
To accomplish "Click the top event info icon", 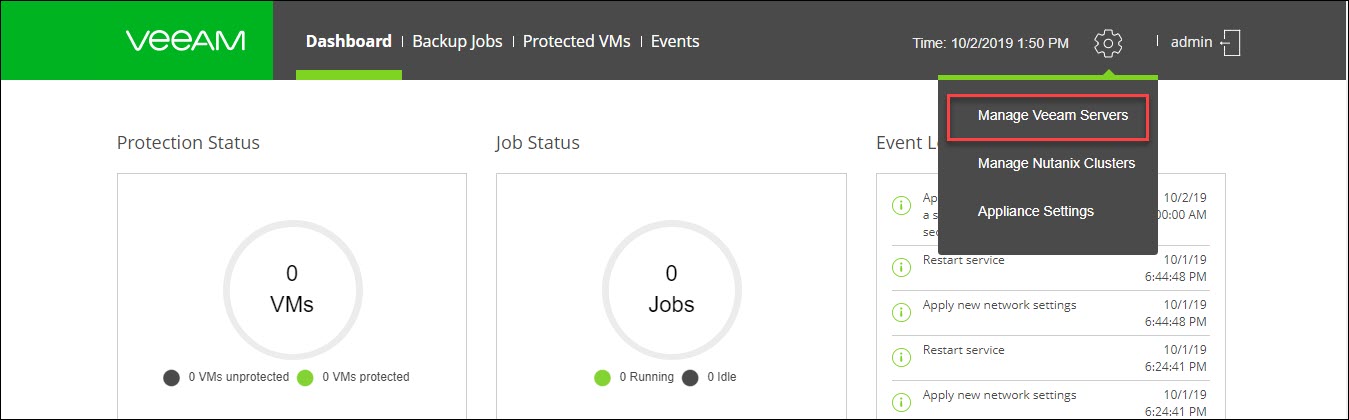I will click(901, 206).
